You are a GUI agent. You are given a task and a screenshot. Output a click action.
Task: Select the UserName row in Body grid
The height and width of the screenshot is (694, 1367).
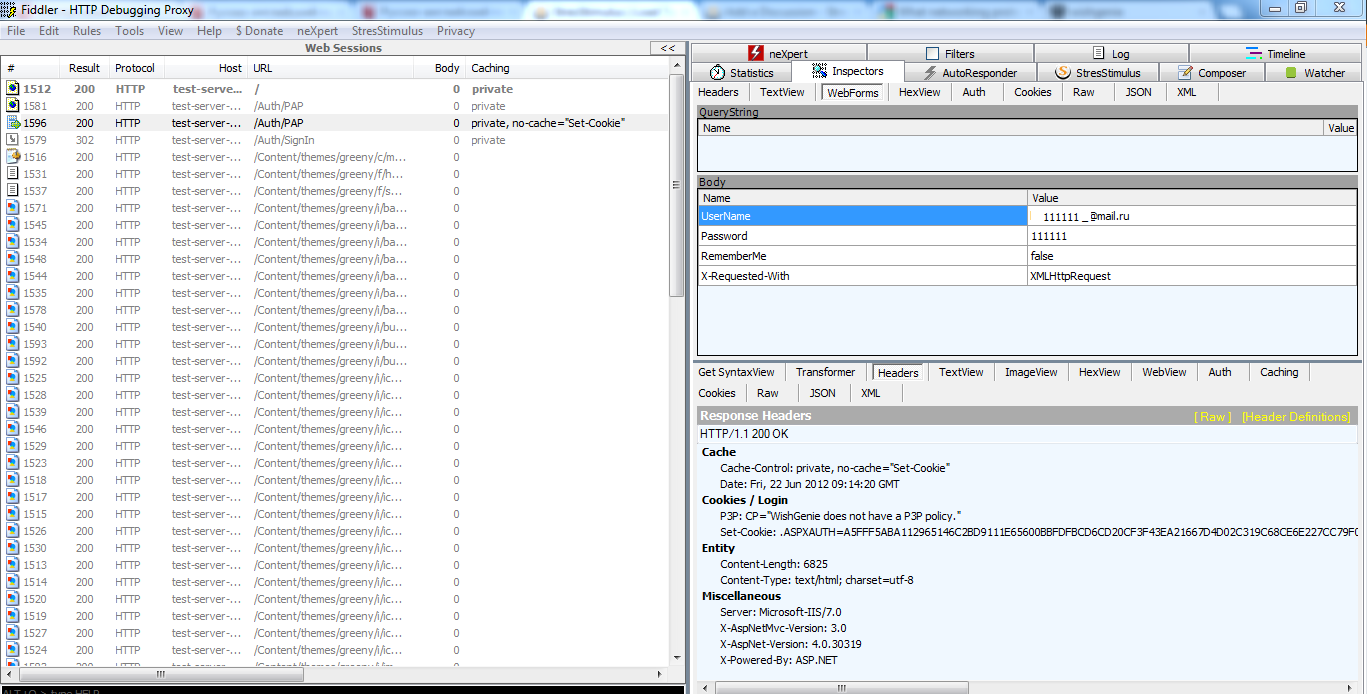click(1027, 216)
